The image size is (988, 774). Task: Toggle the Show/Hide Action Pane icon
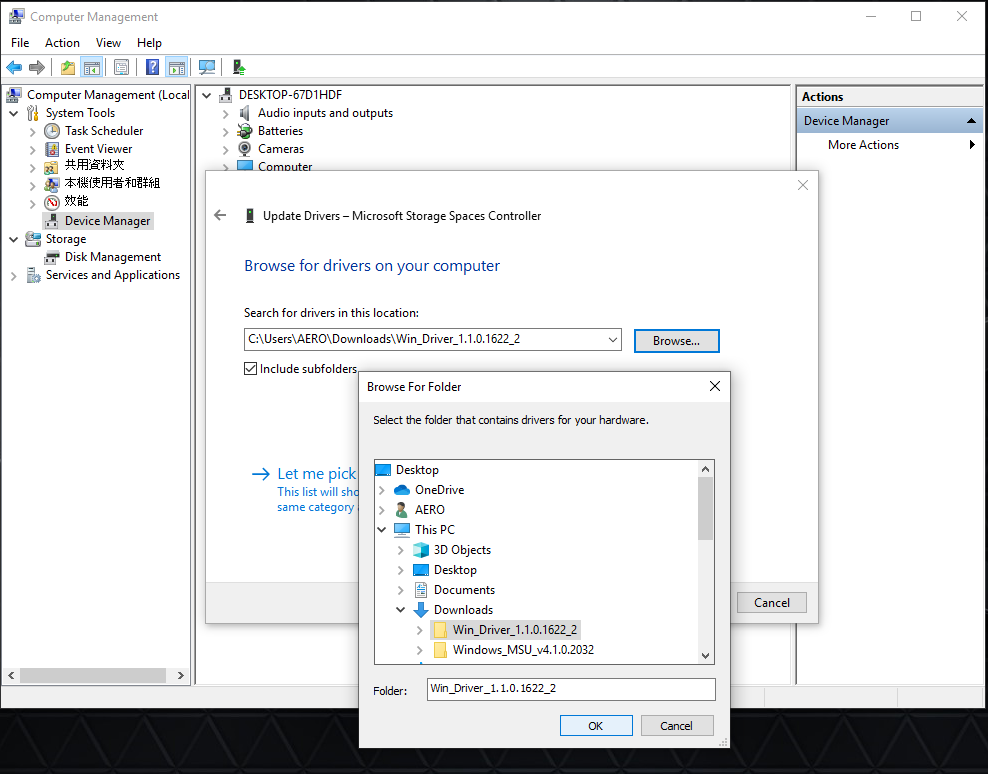click(x=177, y=67)
